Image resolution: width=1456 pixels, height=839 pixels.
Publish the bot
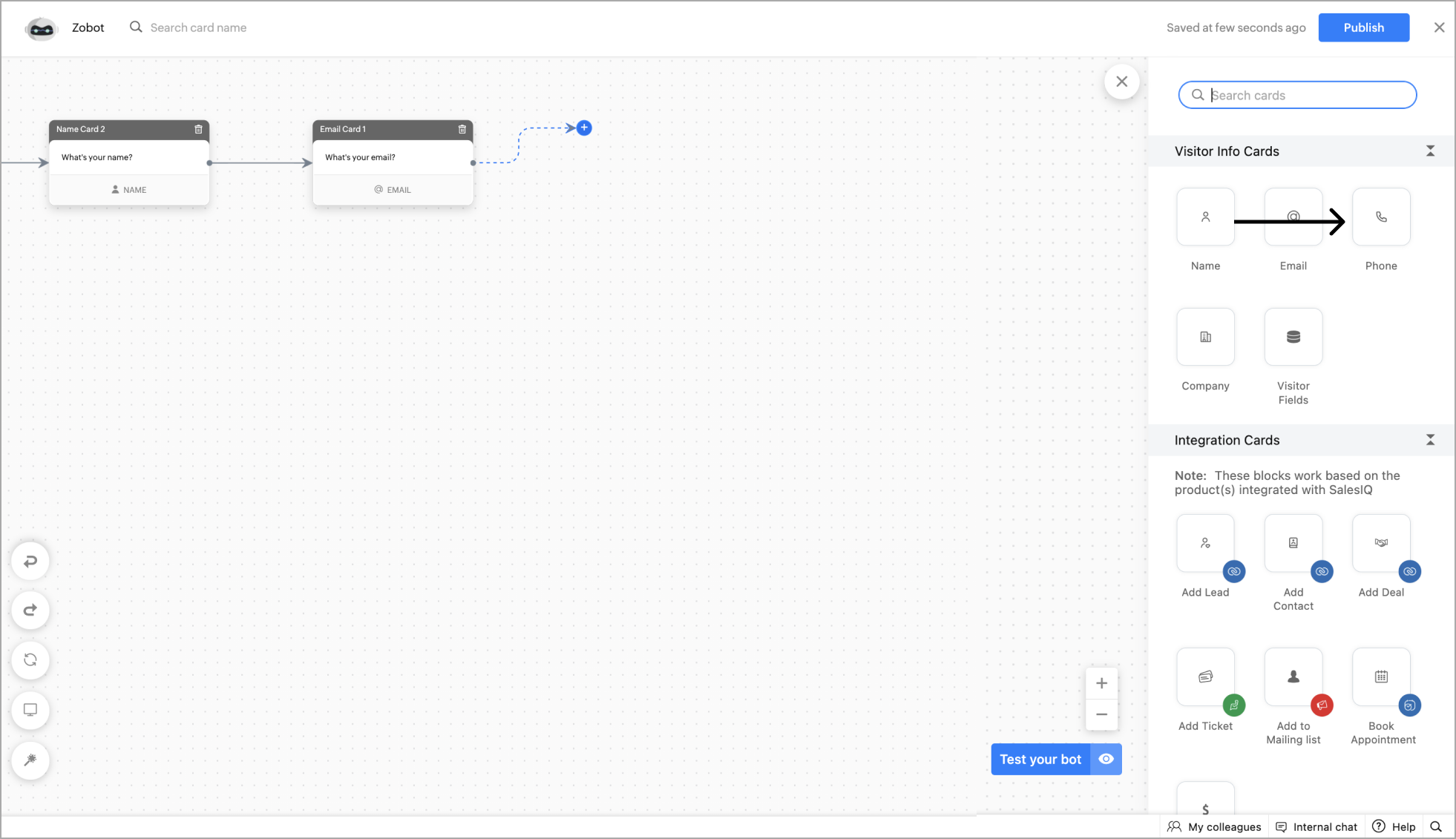(x=1363, y=27)
